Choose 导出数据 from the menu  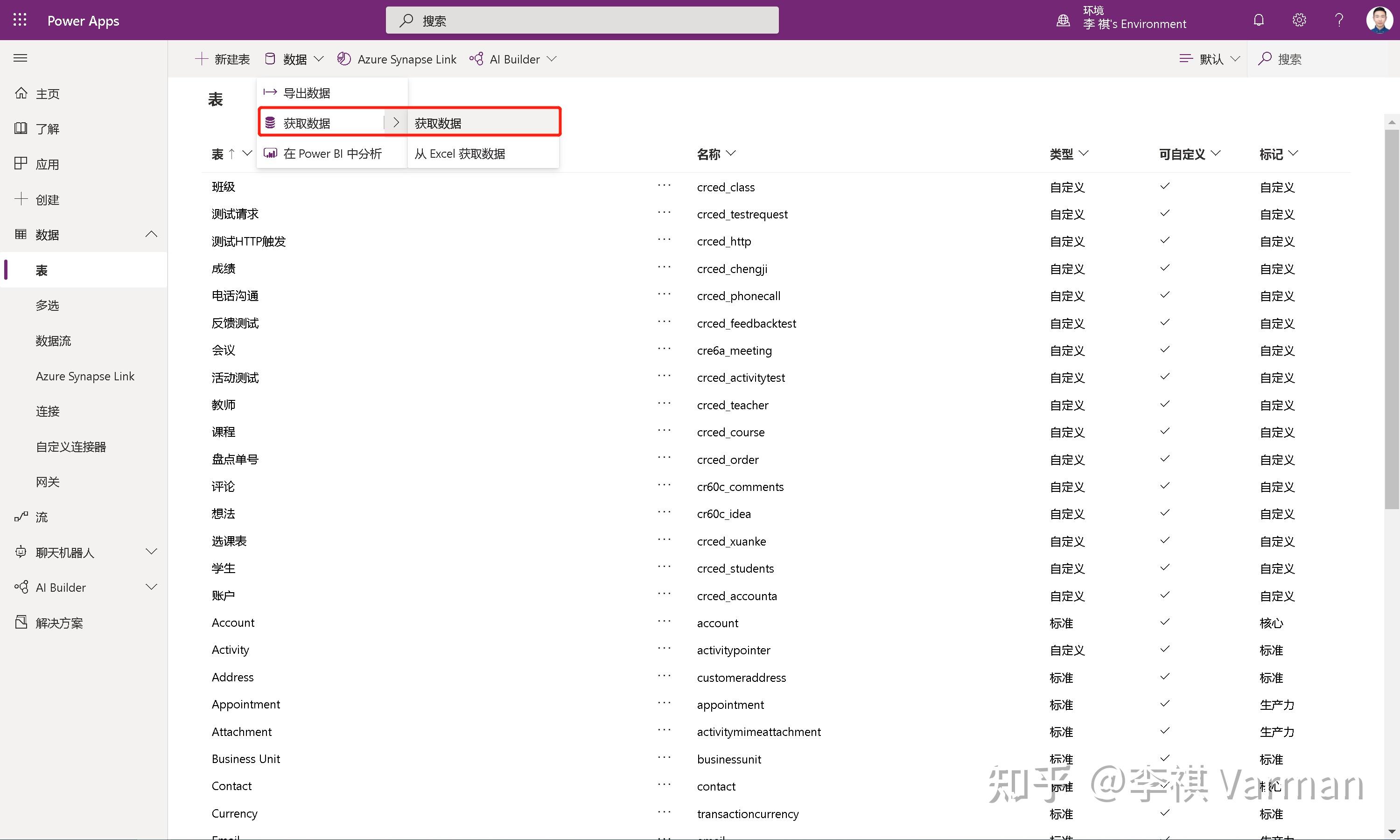306,93
